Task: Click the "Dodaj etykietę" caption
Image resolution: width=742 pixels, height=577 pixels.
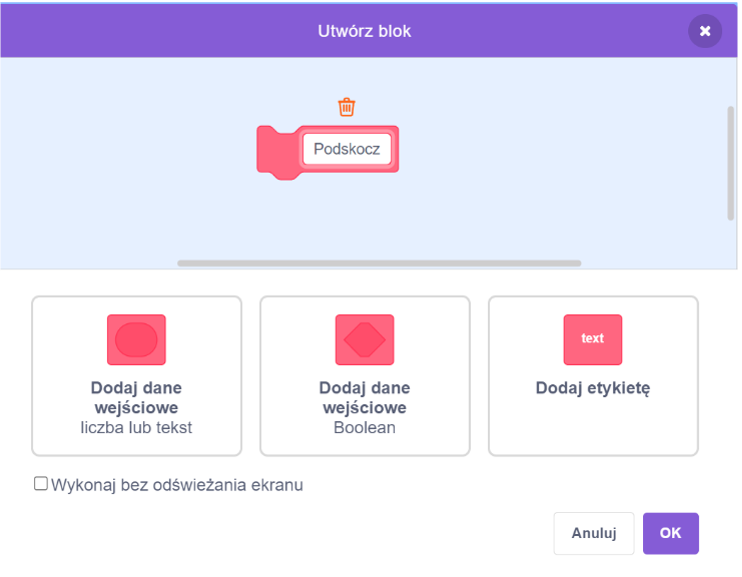Action: 593,388
